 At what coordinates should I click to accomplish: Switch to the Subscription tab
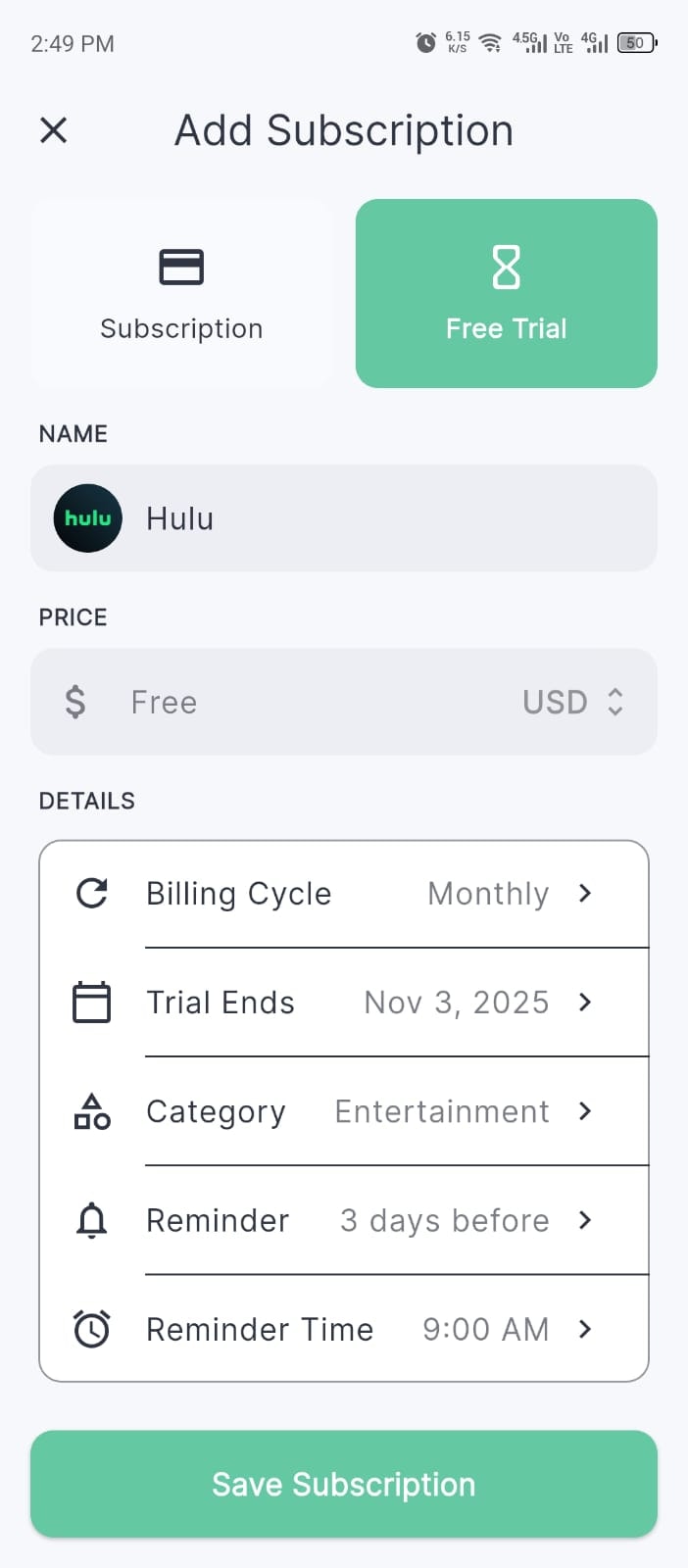[x=181, y=293]
